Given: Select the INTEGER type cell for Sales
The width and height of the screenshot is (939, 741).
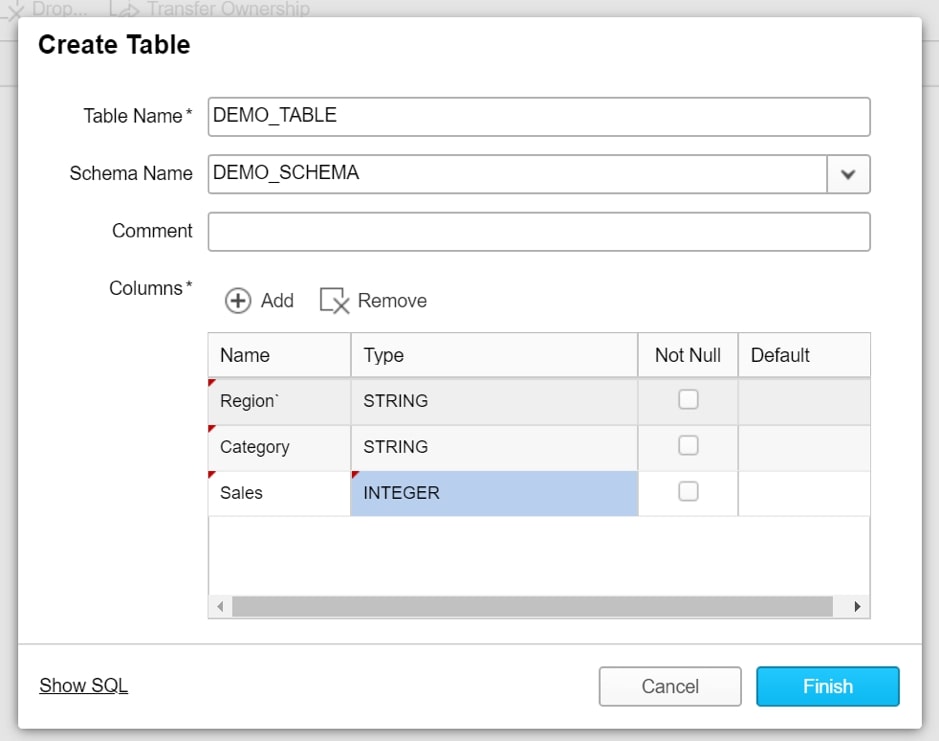Looking at the screenshot, I should pos(494,493).
